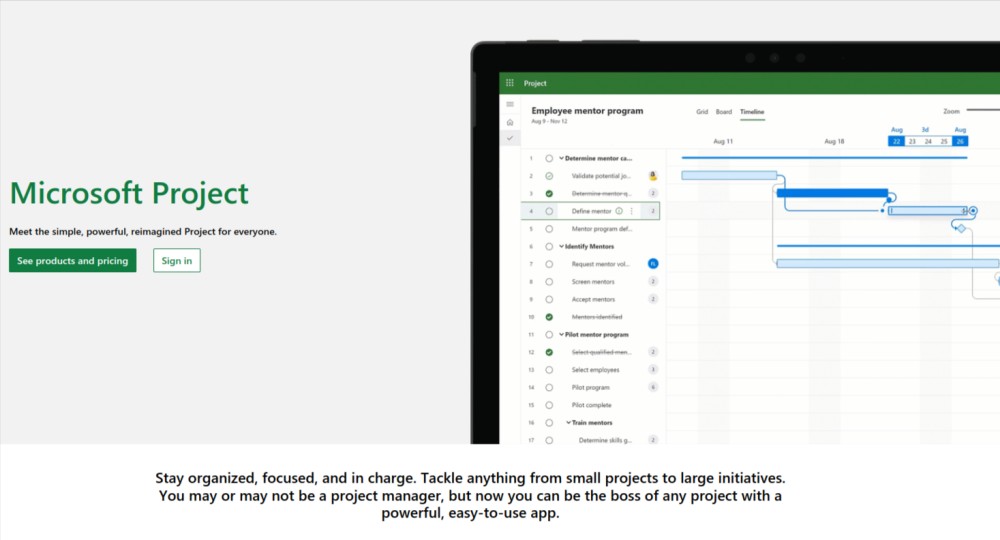Click the assignee badge on Pilot program row
The width and height of the screenshot is (1000, 540).
point(652,387)
